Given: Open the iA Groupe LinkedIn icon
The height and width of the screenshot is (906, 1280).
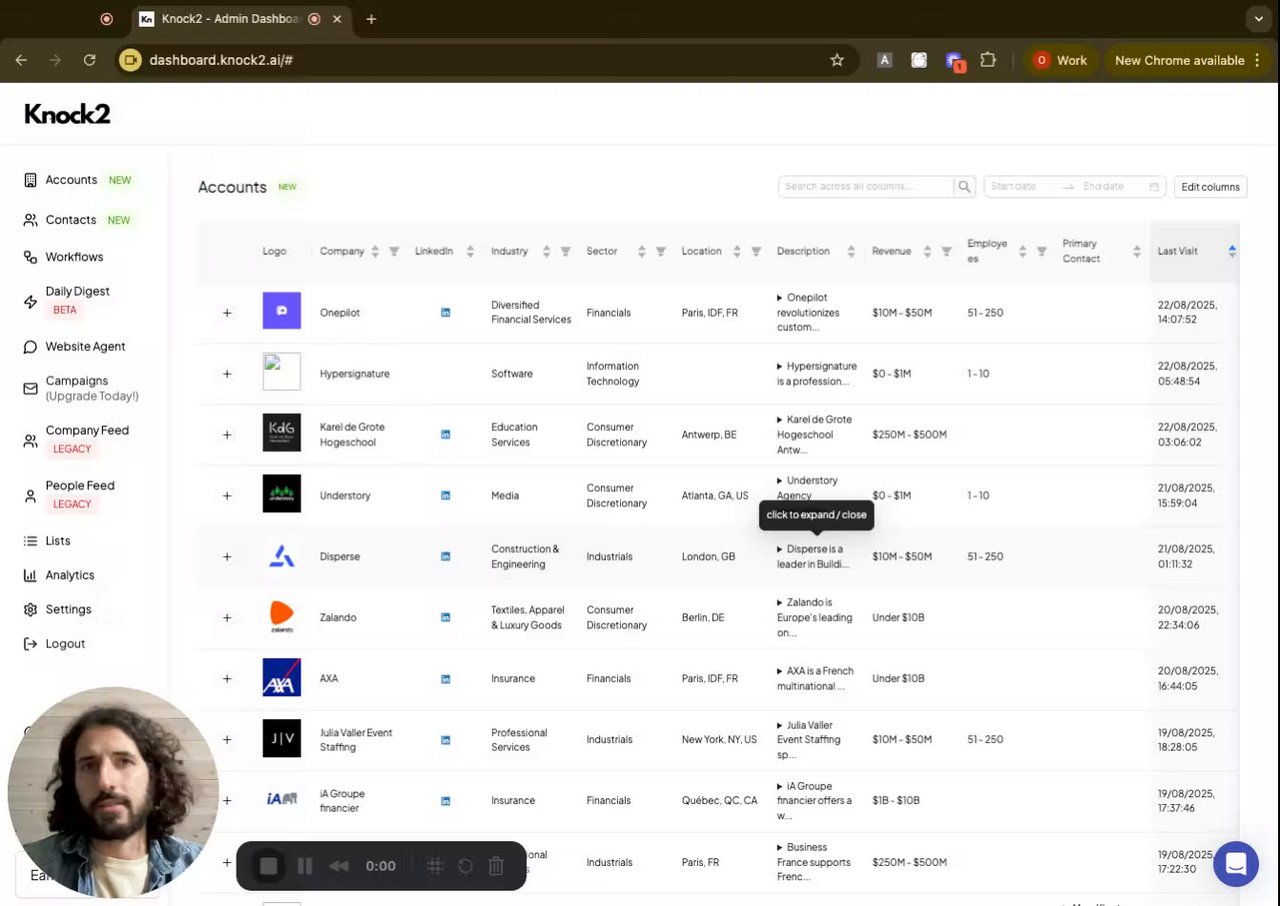Looking at the screenshot, I should tap(446, 801).
